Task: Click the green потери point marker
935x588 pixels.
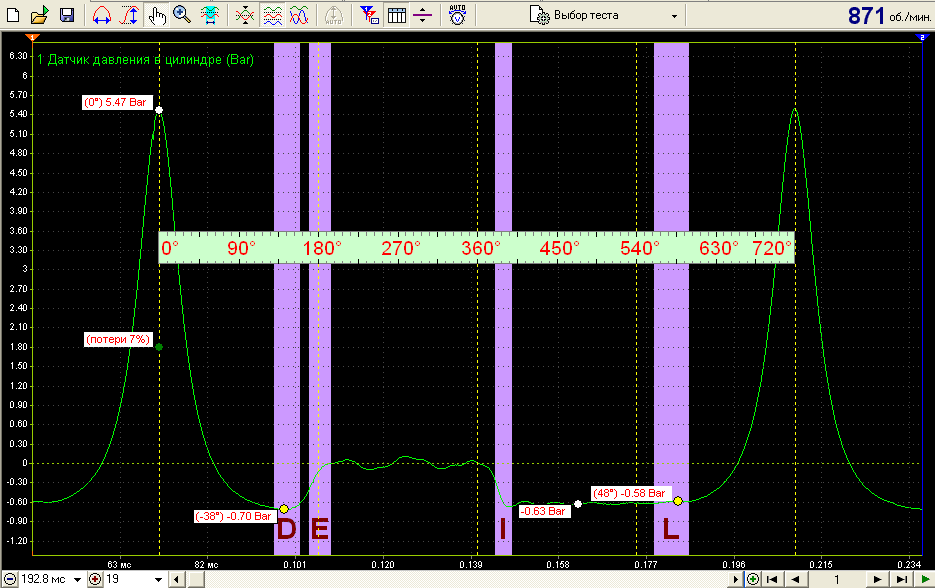Action: tap(159, 347)
